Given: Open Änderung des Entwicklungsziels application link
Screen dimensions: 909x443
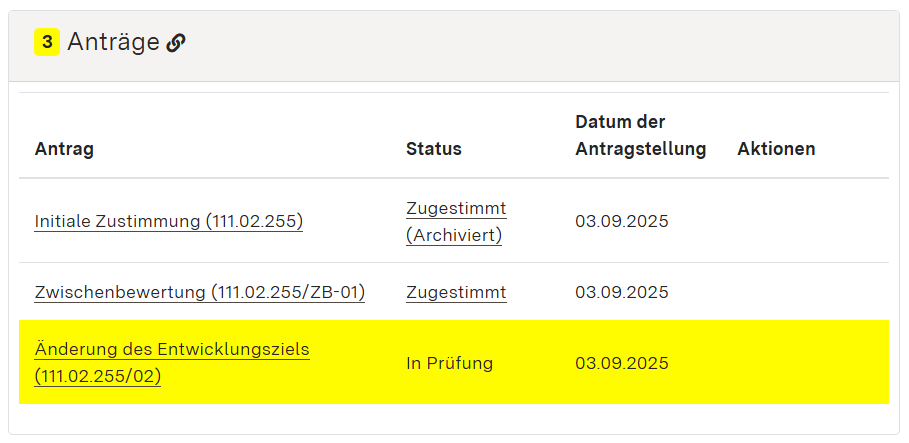Looking at the screenshot, I should coord(172,350).
